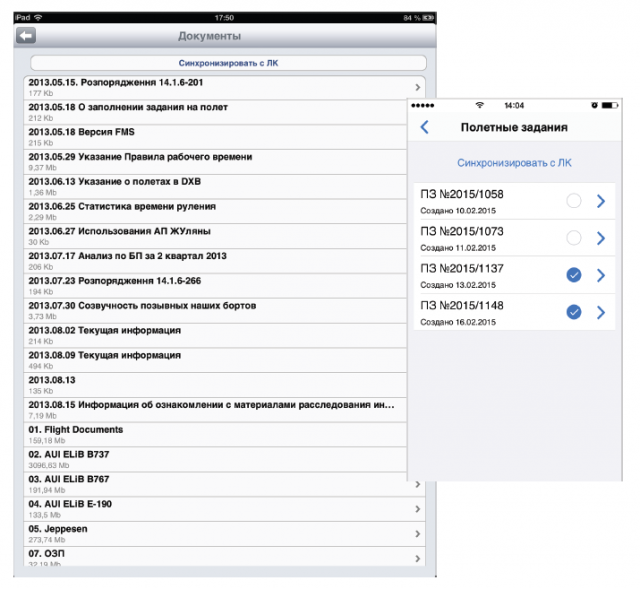Click the Wi-Fi icon in iPhone status bar
Viewport: 640px width, 589px height.
pos(480,105)
